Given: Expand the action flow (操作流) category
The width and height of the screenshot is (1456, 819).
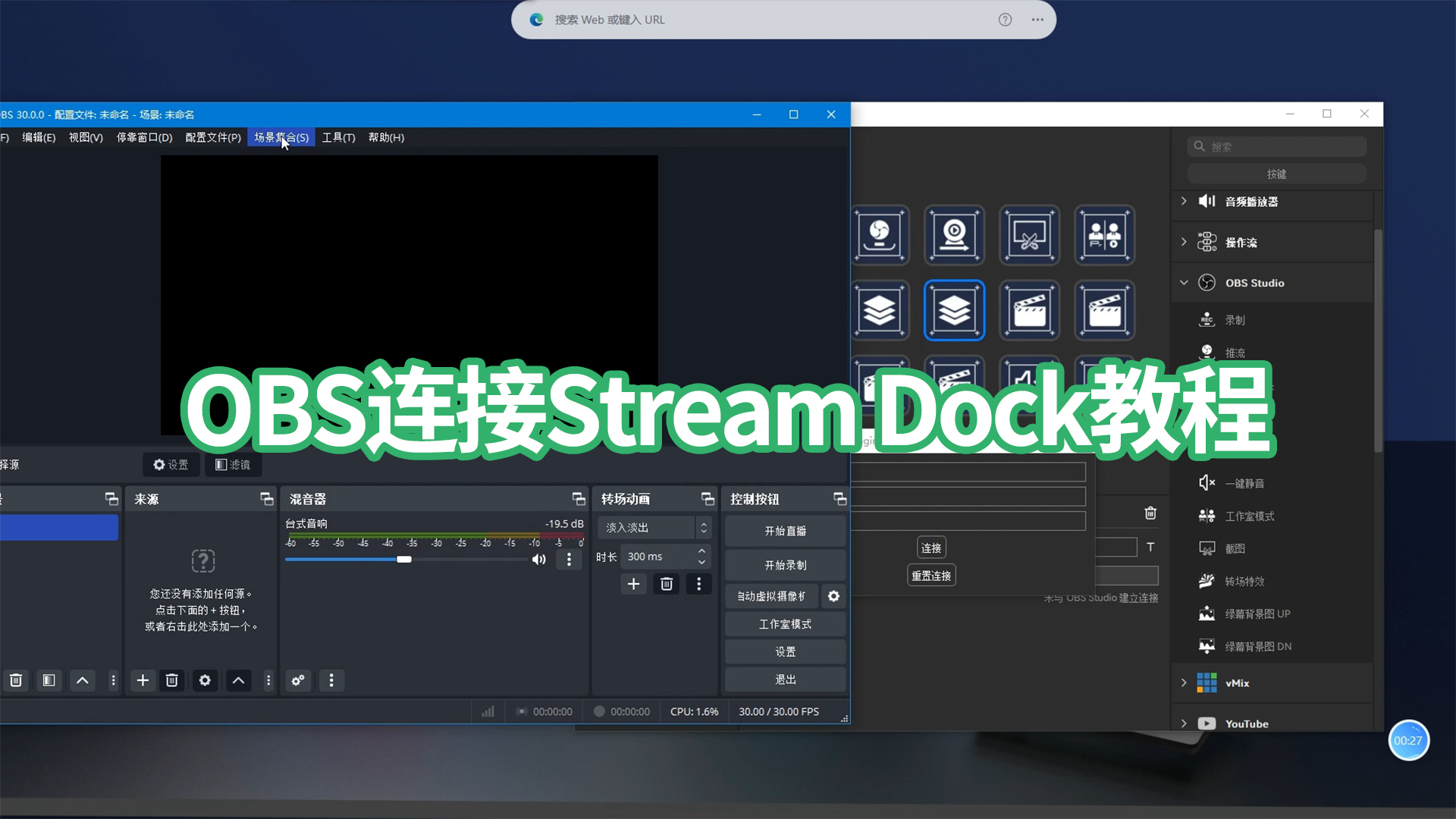Looking at the screenshot, I should 1184,242.
